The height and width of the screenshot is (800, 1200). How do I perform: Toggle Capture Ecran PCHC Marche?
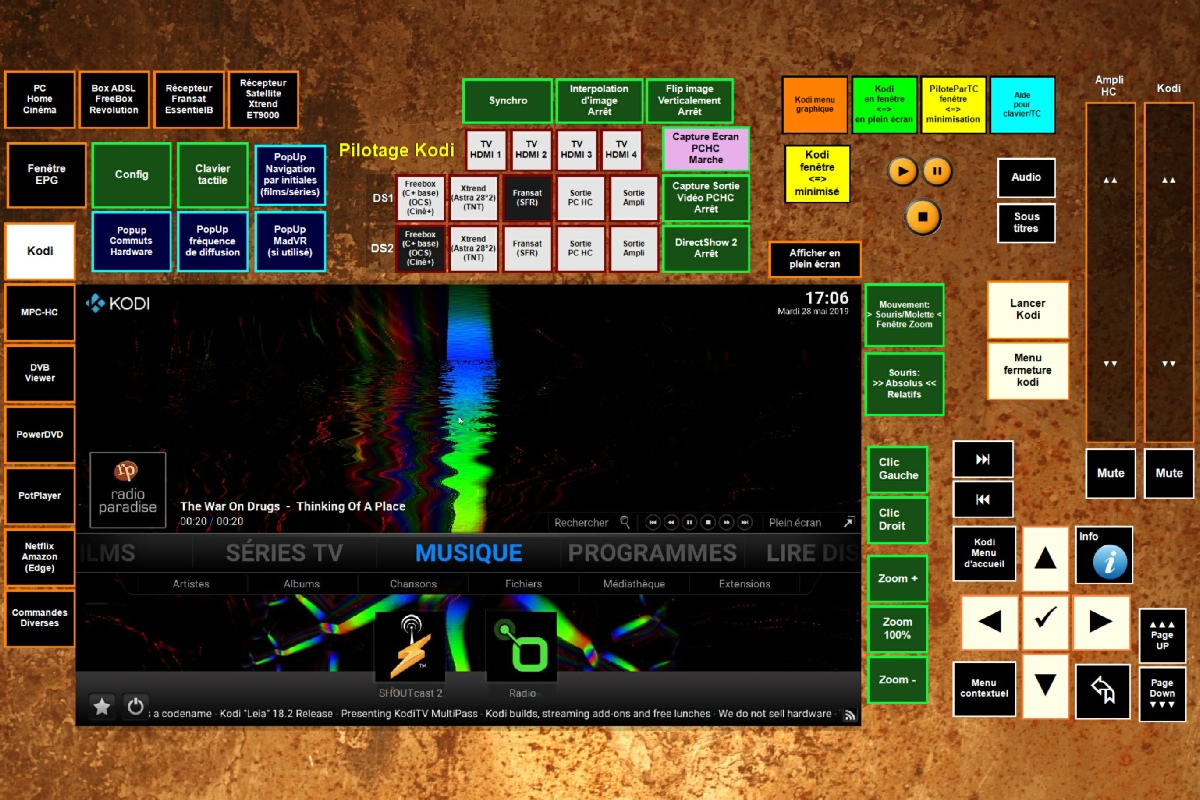(x=706, y=149)
